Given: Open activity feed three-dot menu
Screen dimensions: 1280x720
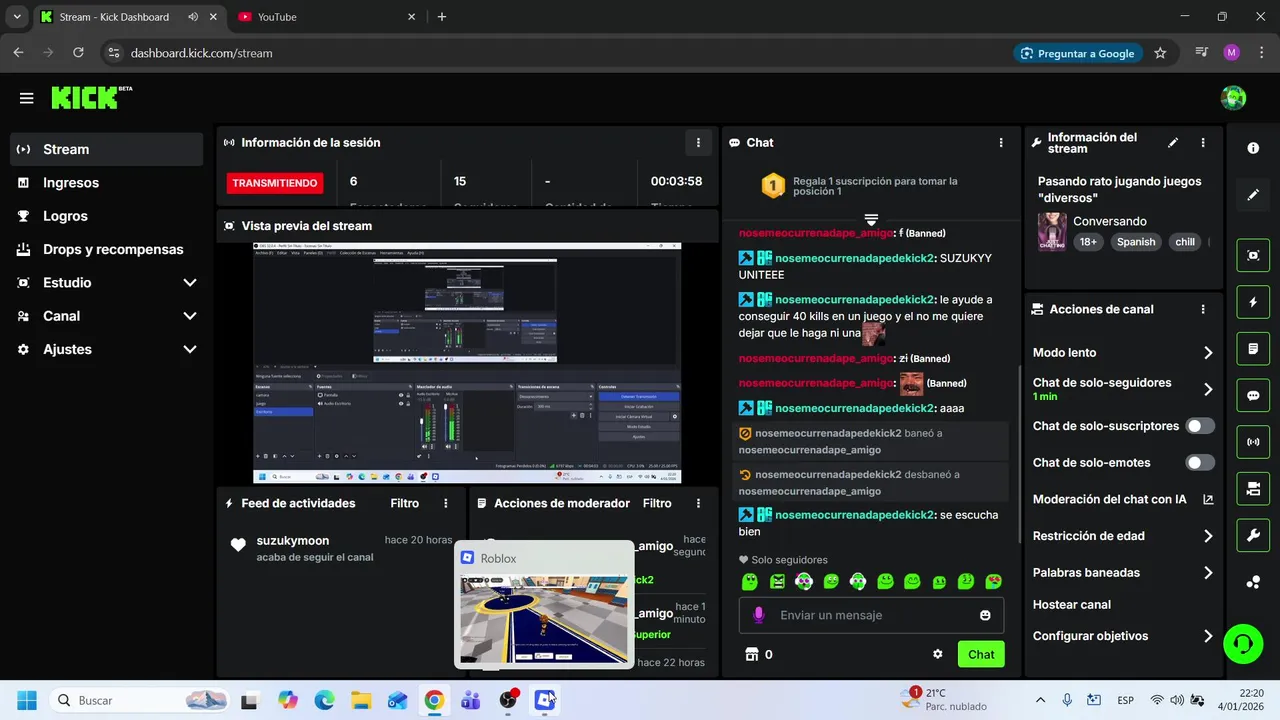Looking at the screenshot, I should pyautogui.click(x=446, y=504).
